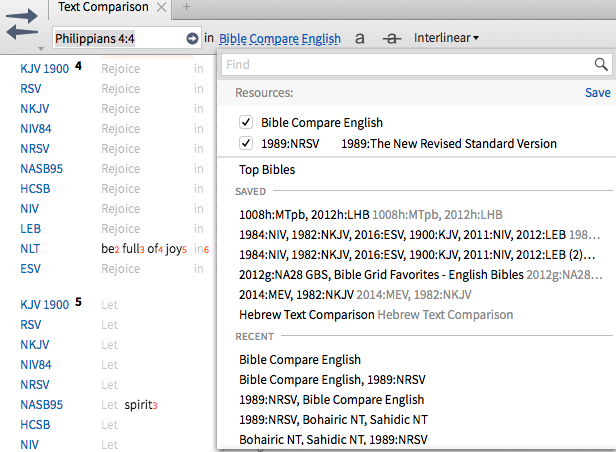The image size is (616, 452).
Task: Open NLT version link
Action: (x=30, y=249)
